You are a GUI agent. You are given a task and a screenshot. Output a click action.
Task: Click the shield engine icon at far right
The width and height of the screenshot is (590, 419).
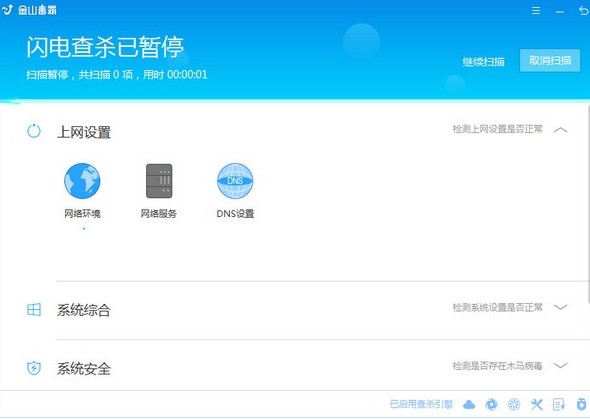click(582, 404)
